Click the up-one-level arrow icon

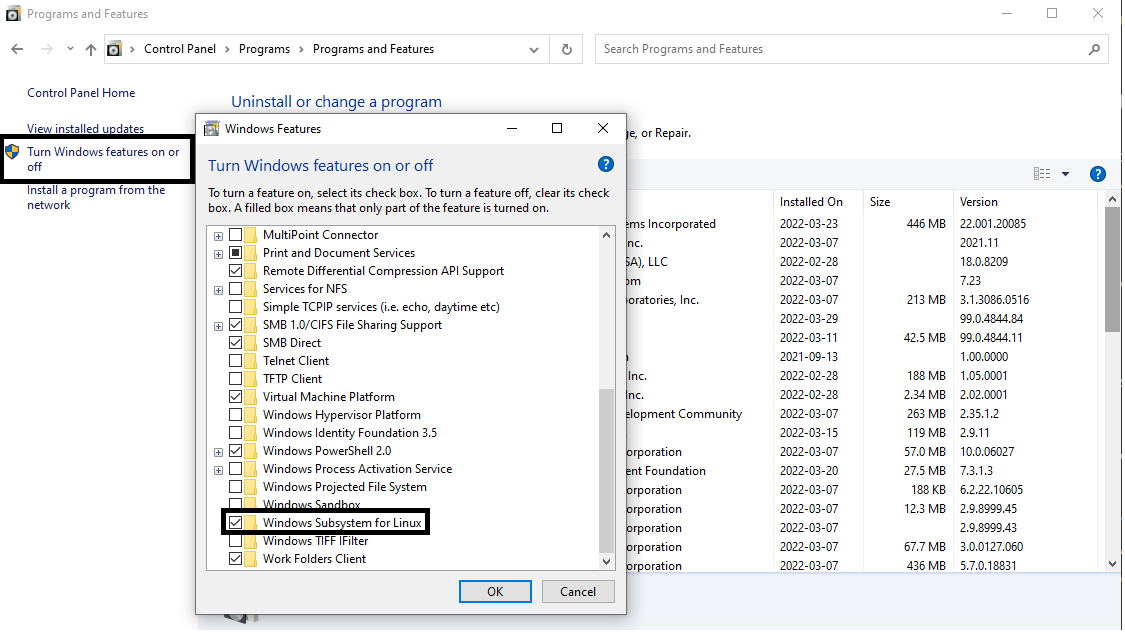89,48
